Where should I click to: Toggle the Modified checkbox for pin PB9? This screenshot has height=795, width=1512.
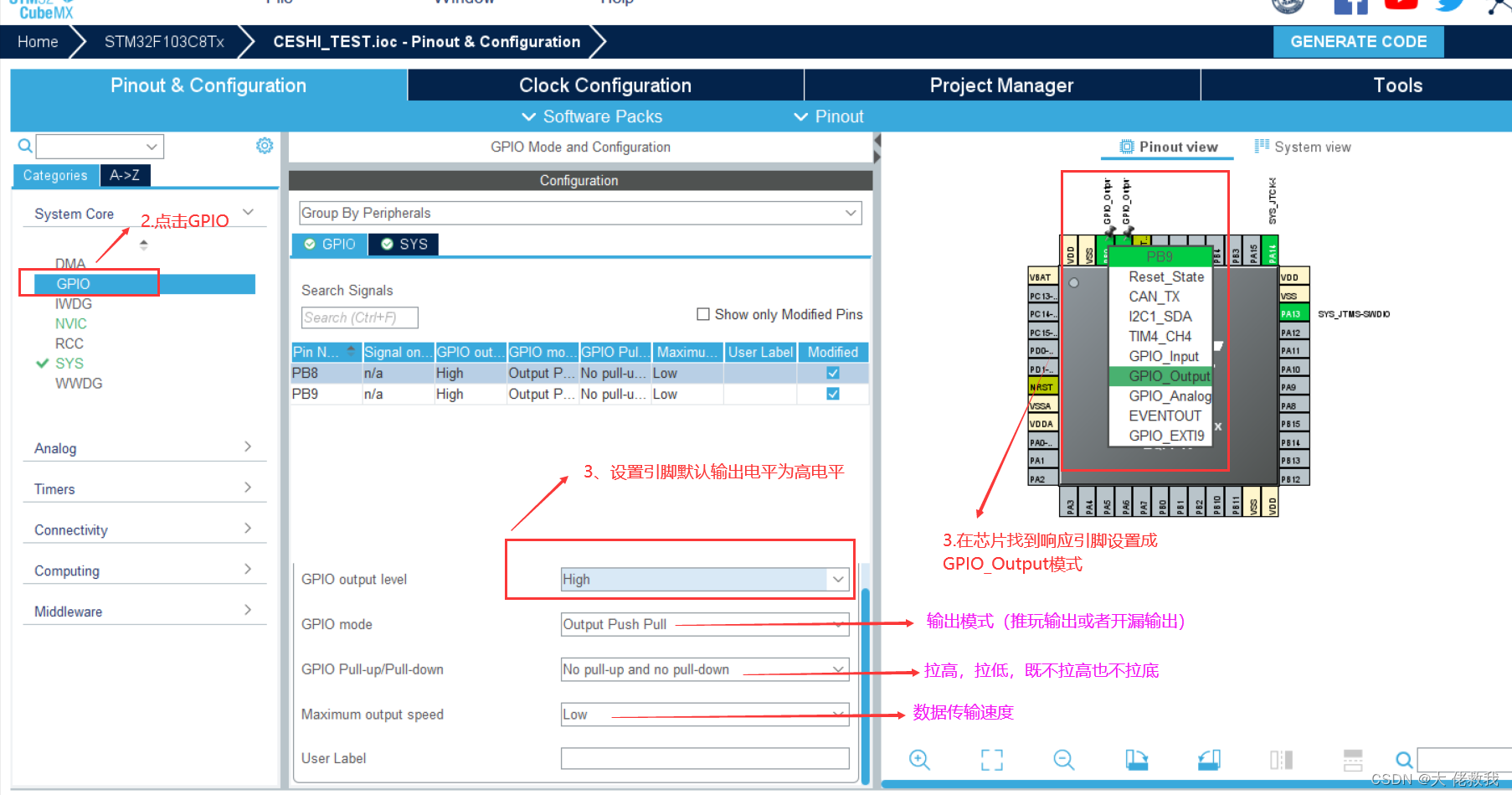click(832, 394)
